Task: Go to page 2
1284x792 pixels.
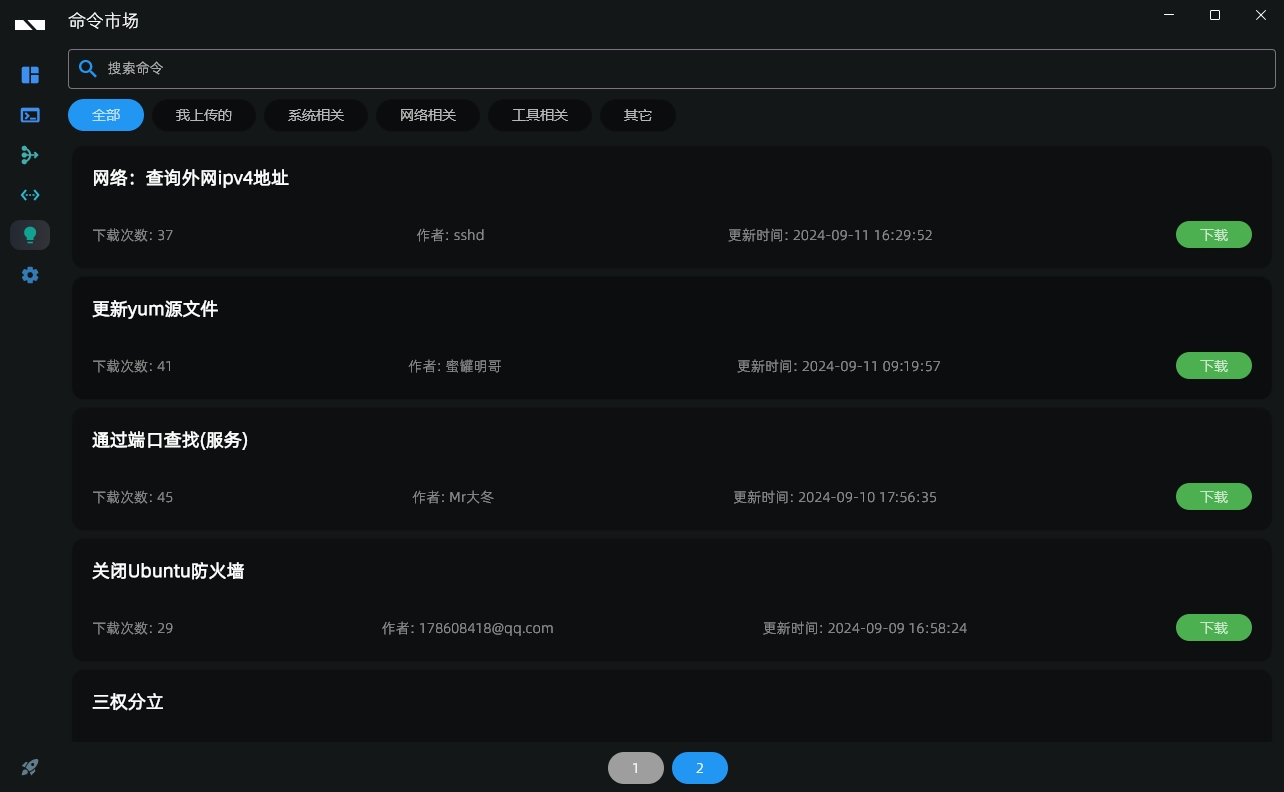Action: coord(700,768)
